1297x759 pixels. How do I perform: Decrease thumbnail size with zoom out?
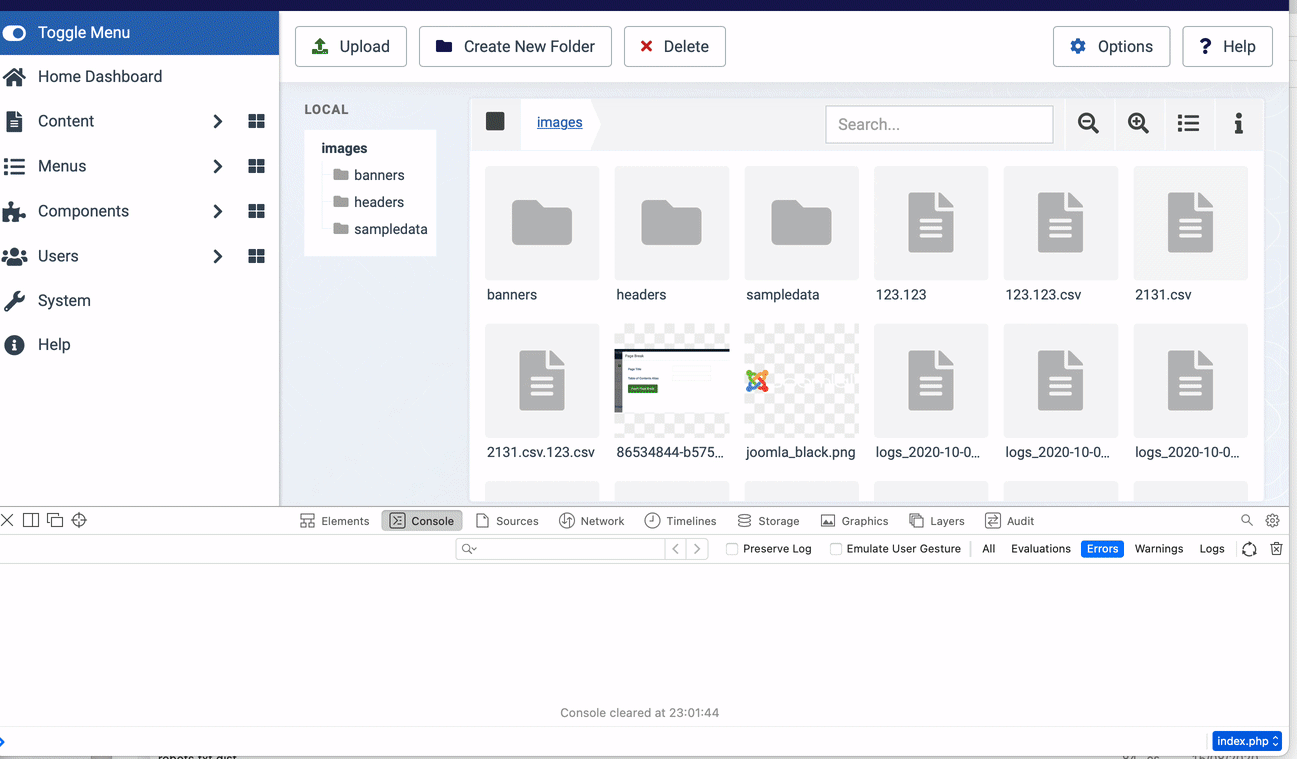point(1088,123)
